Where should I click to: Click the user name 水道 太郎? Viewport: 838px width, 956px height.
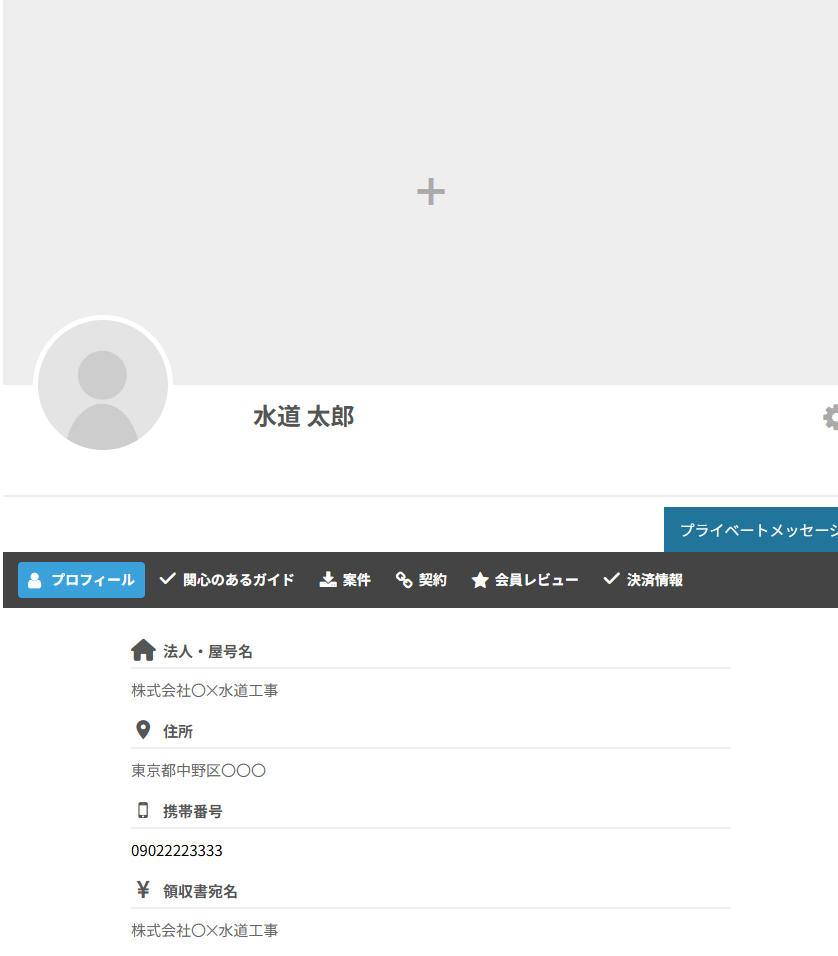click(x=303, y=417)
